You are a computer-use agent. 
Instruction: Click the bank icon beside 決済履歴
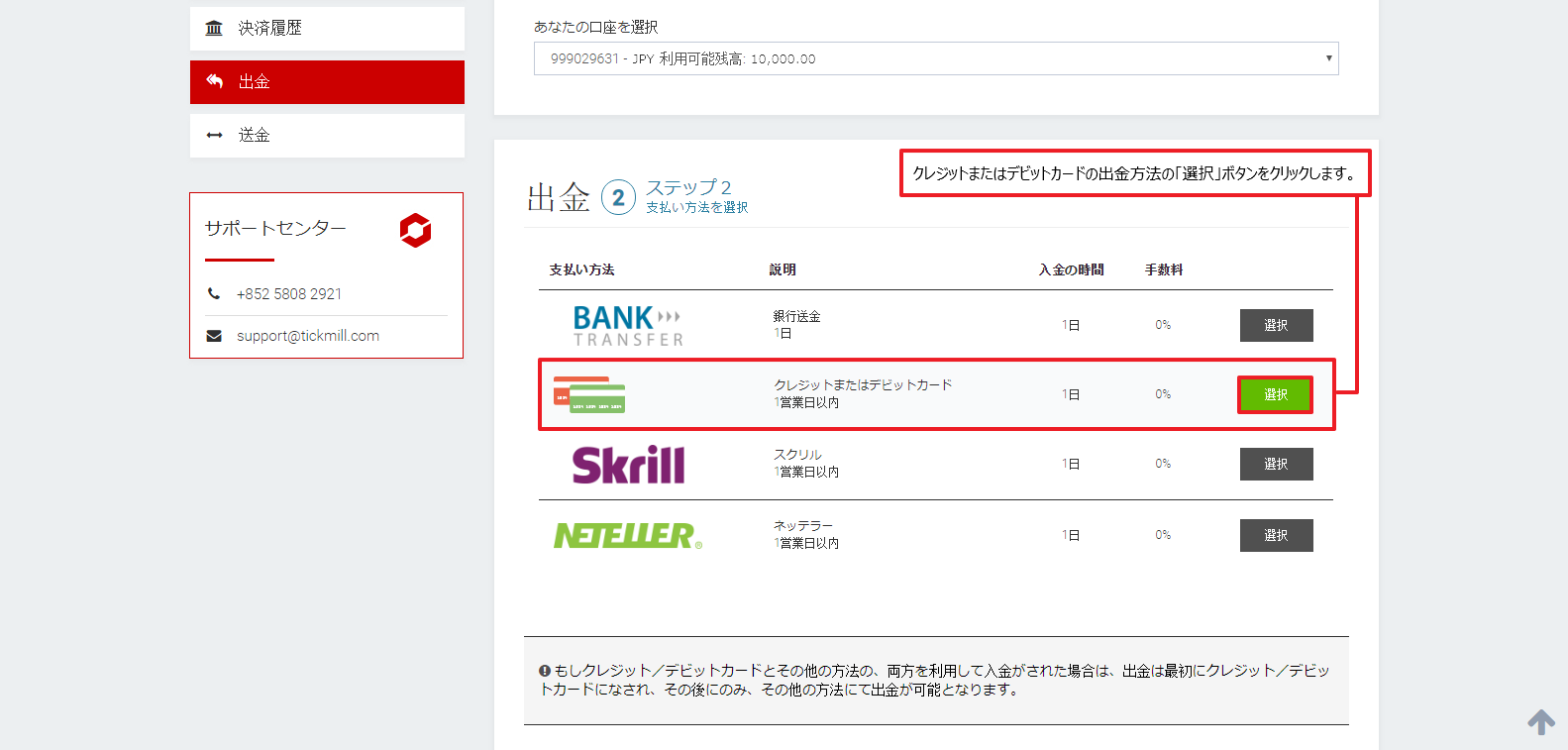[x=214, y=28]
